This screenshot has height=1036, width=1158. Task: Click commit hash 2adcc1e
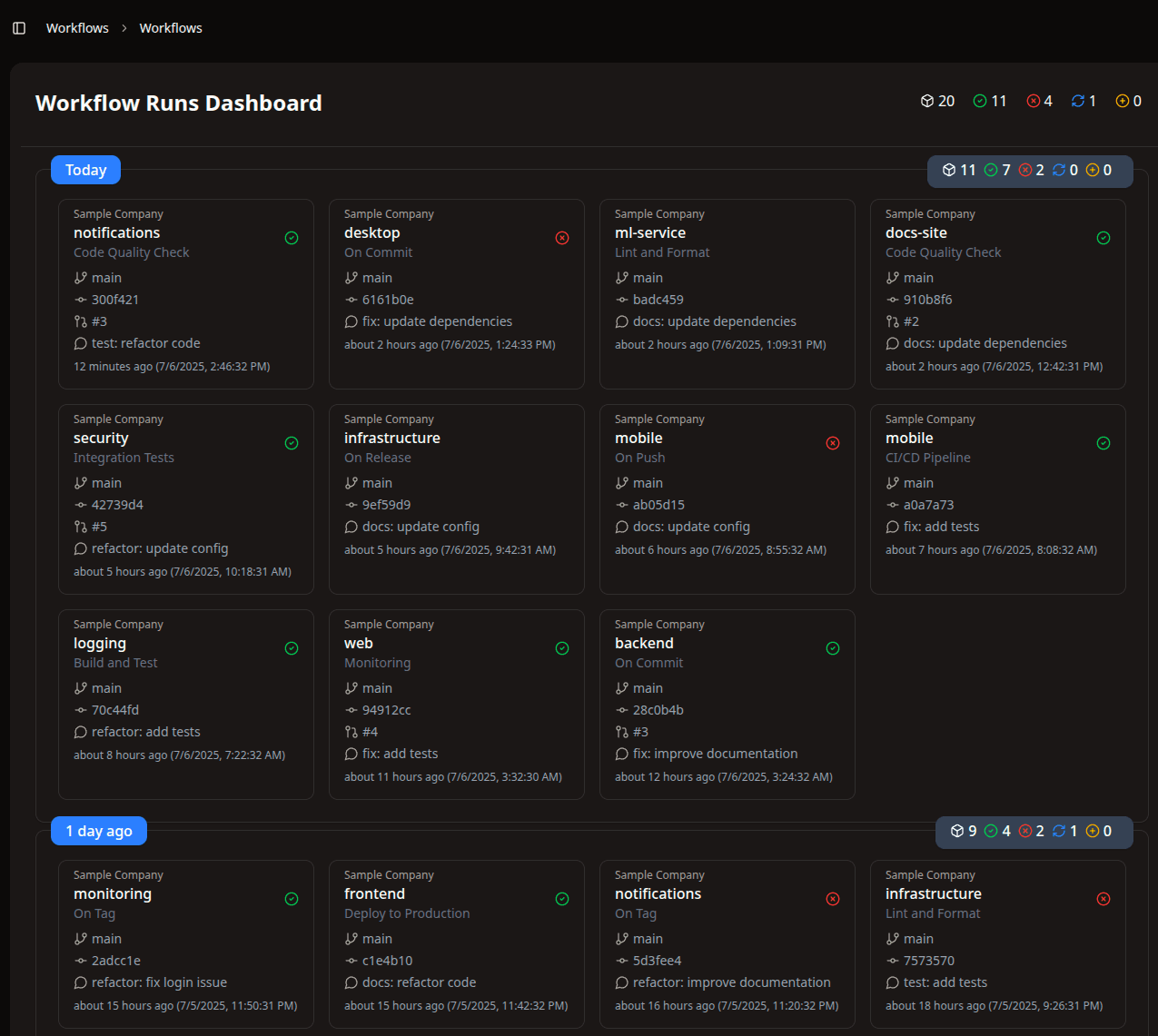[116, 961]
